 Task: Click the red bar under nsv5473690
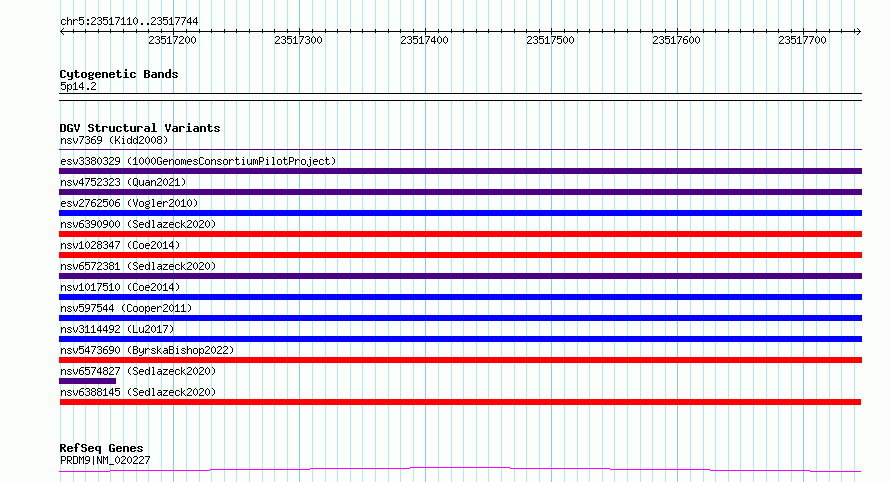pos(460,360)
